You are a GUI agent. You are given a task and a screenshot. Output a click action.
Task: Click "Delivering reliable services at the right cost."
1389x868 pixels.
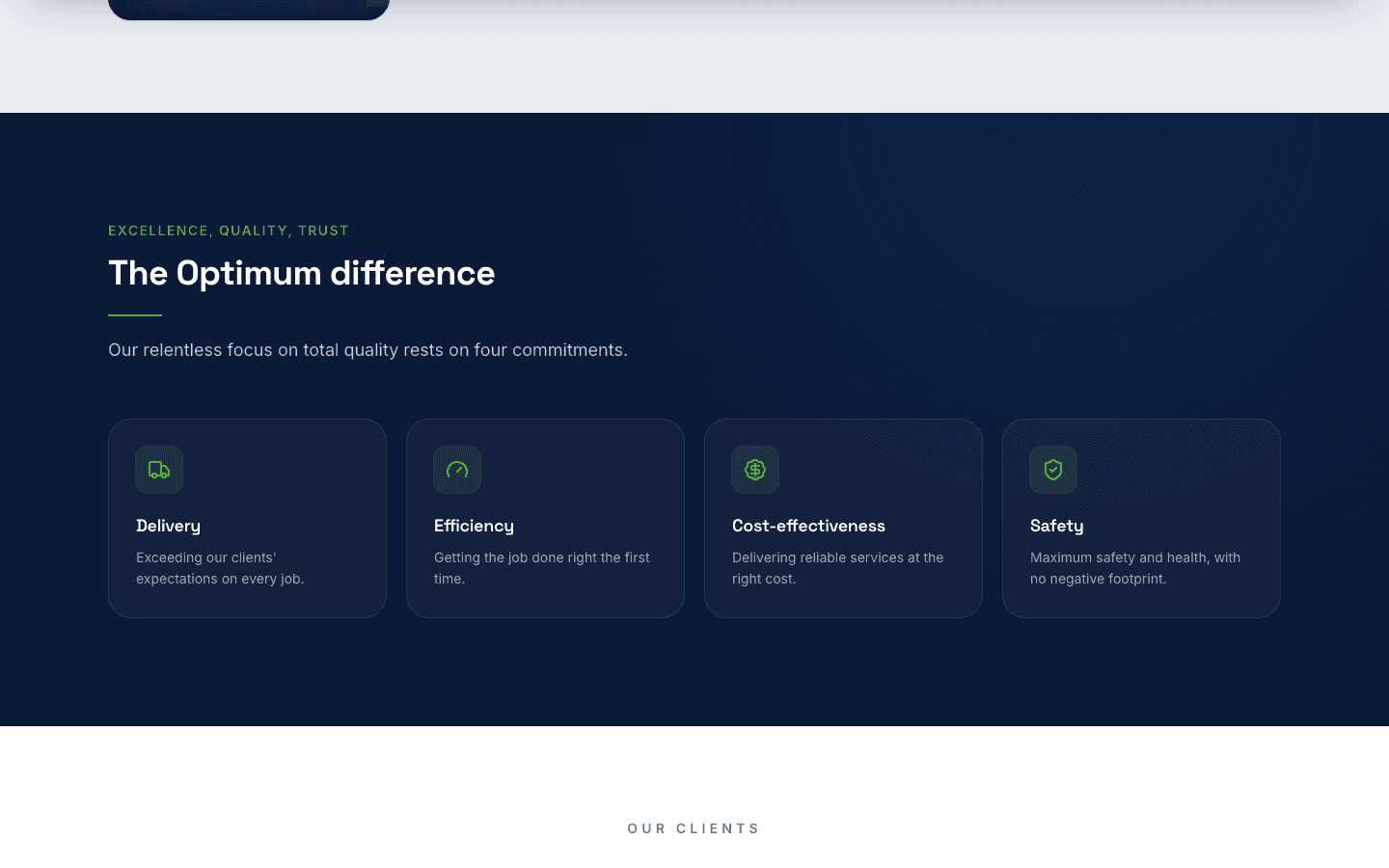point(838,568)
